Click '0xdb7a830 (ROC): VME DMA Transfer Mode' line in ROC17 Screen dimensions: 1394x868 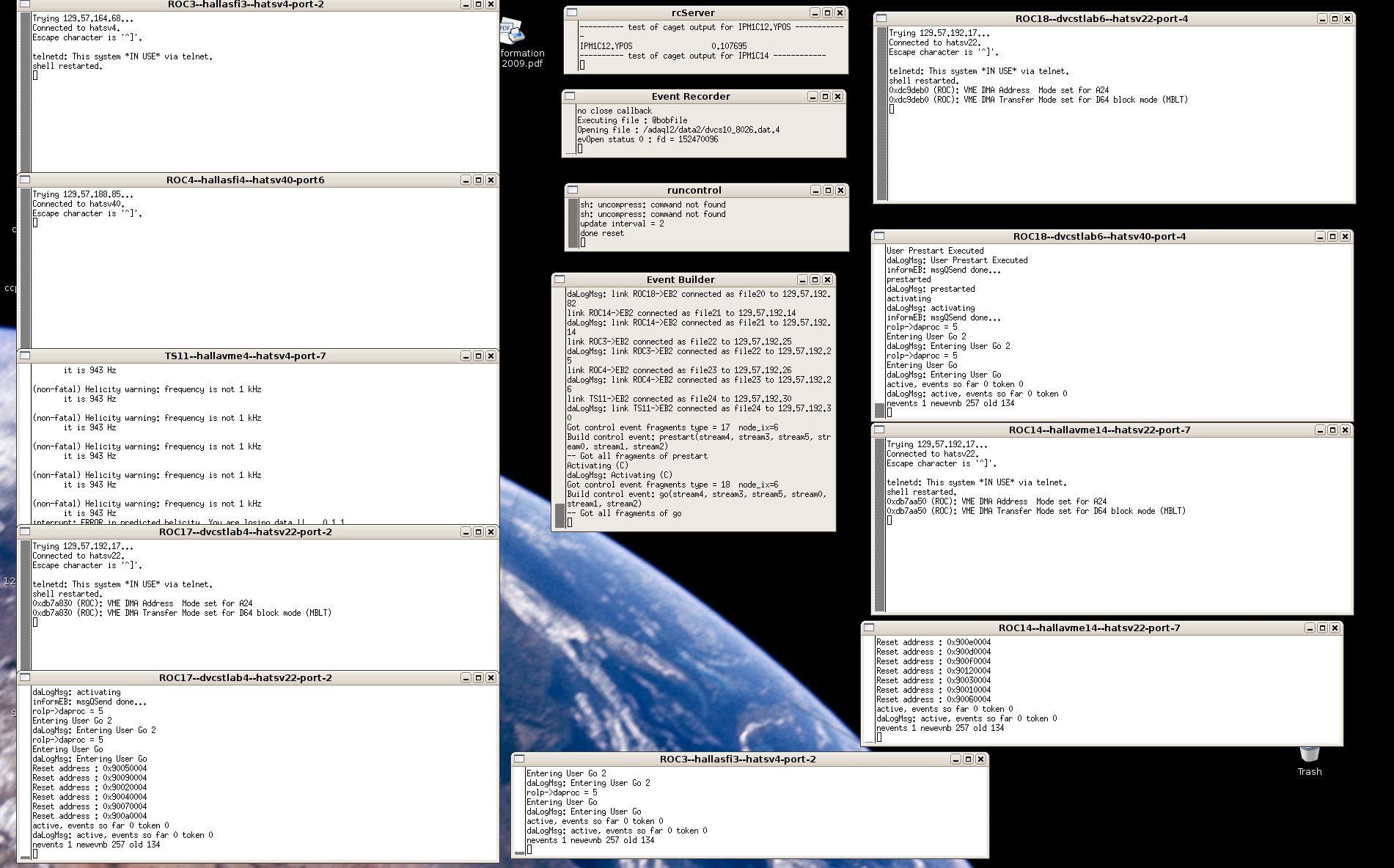point(182,613)
